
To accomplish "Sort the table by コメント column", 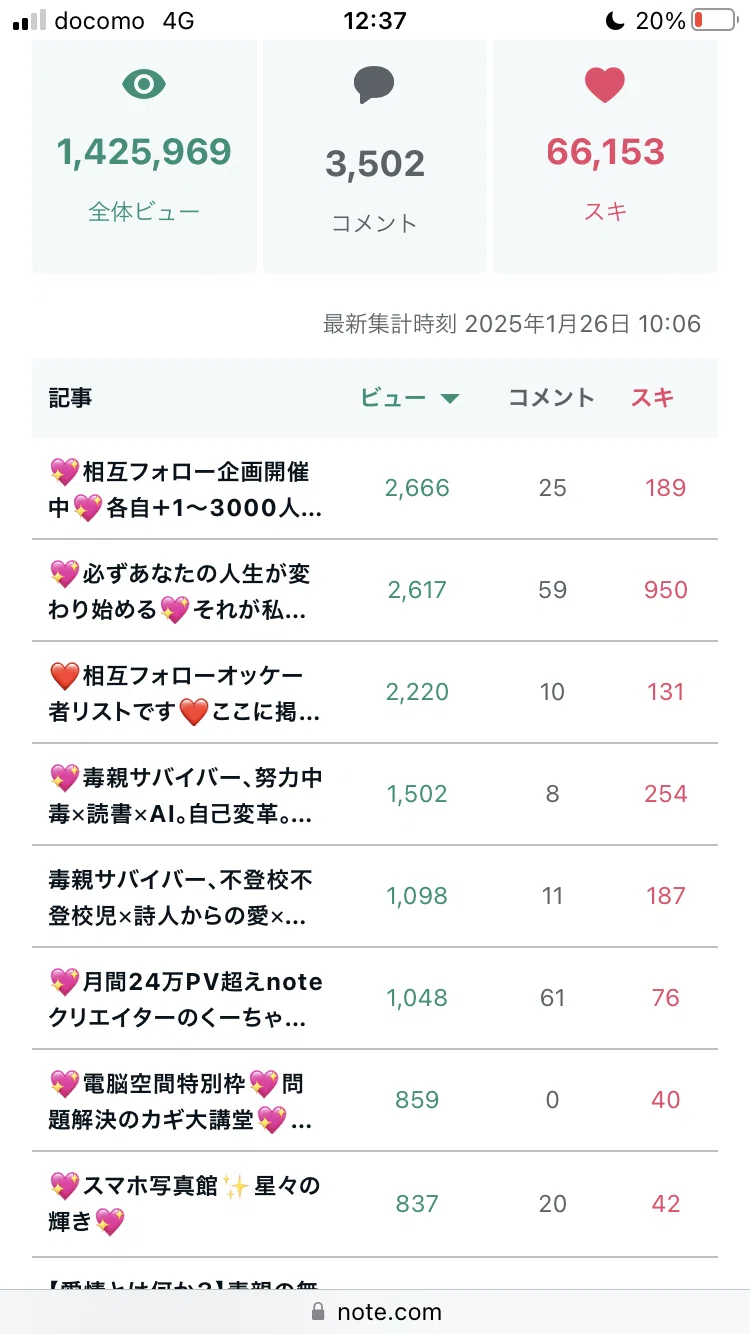I will pos(552,398).
